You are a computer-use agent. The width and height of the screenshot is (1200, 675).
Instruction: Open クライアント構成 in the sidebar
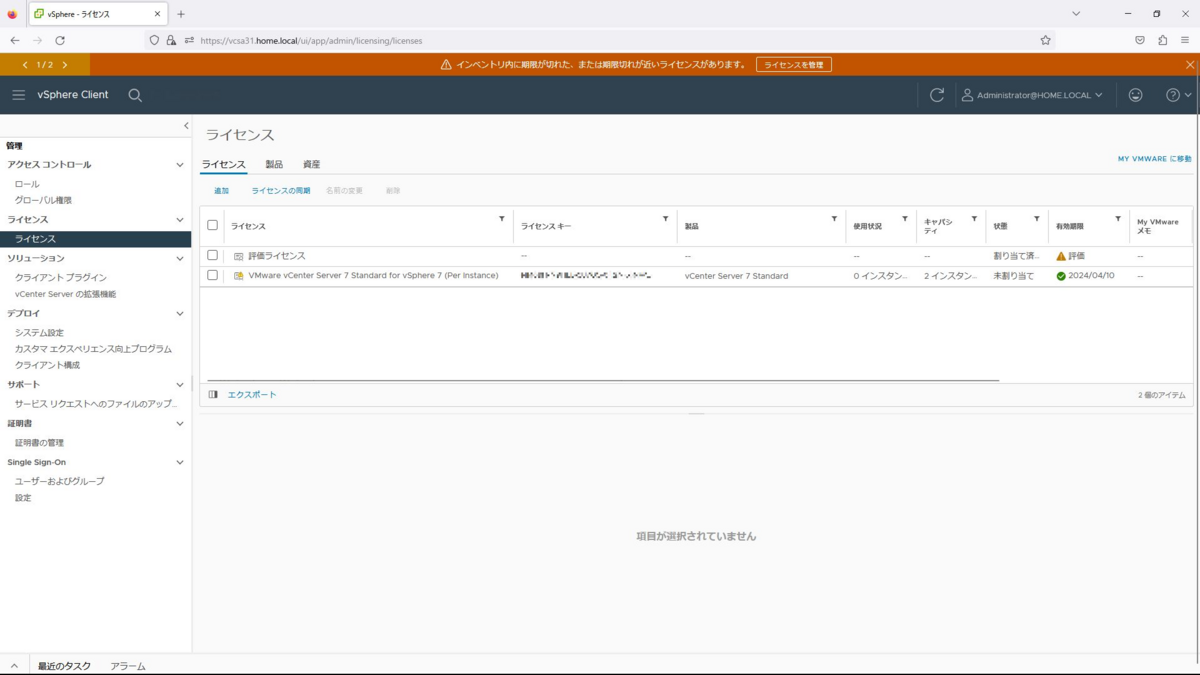point(47,365)
